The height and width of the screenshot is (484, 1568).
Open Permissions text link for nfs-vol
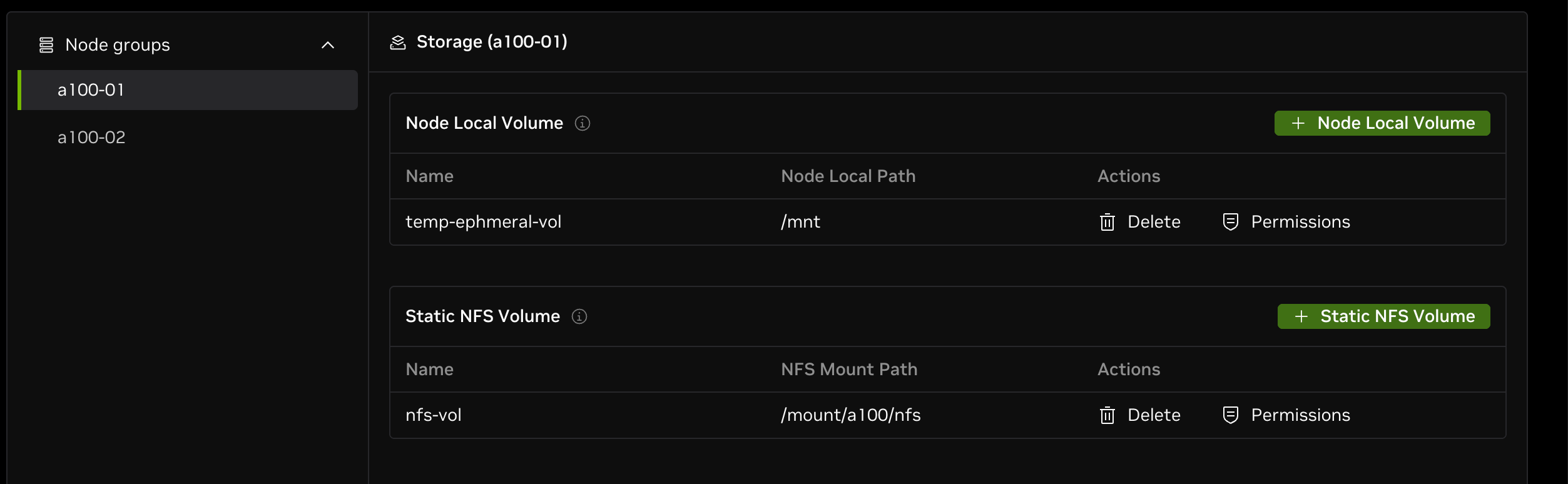point(1300,415)
